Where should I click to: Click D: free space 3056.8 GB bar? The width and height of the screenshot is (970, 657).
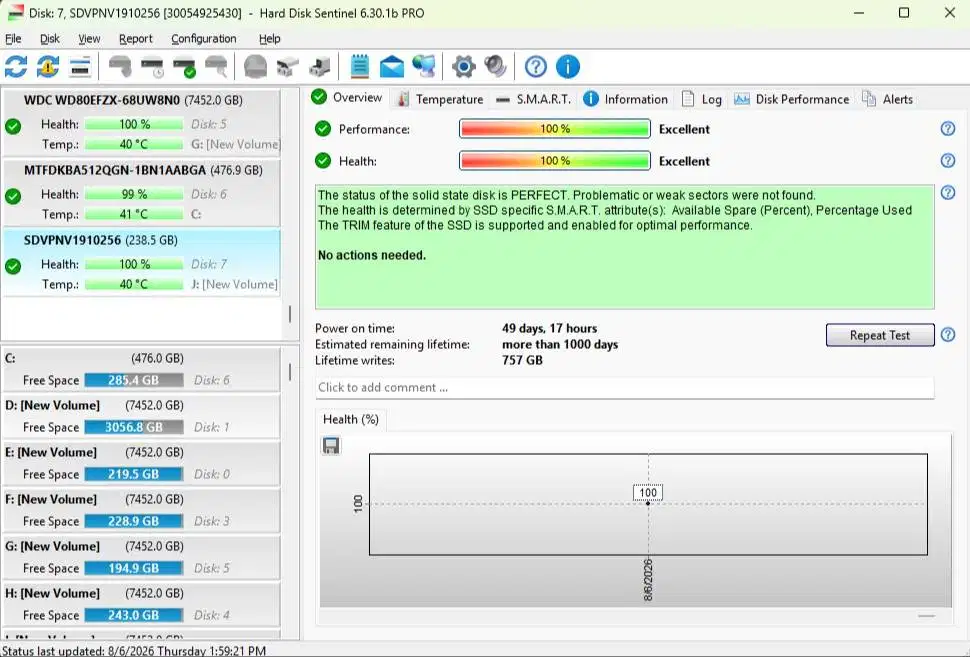point(134,427)
